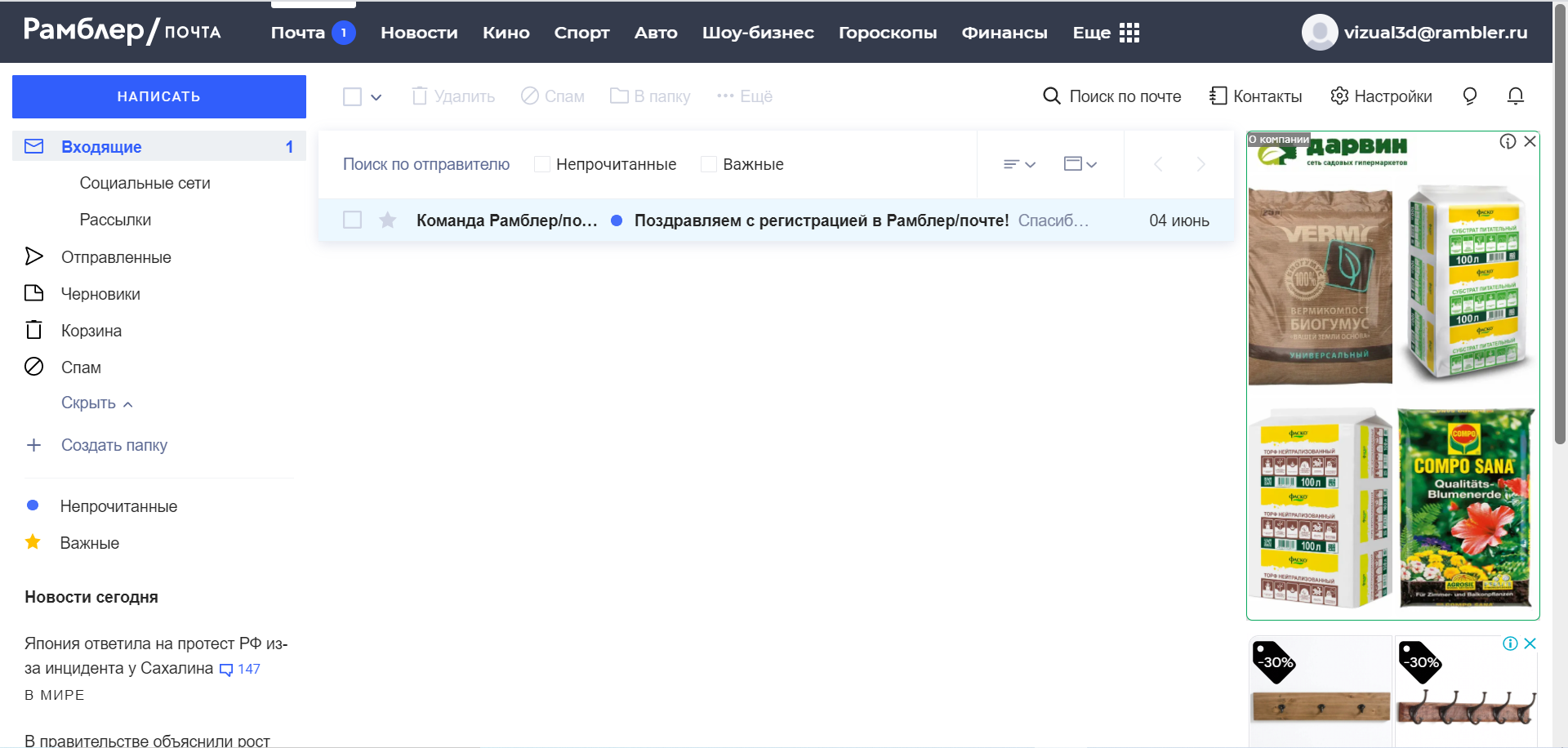The height and width of the screenshot is (748, 1568).
Task: Click Создать папку link
Action: 114,445
